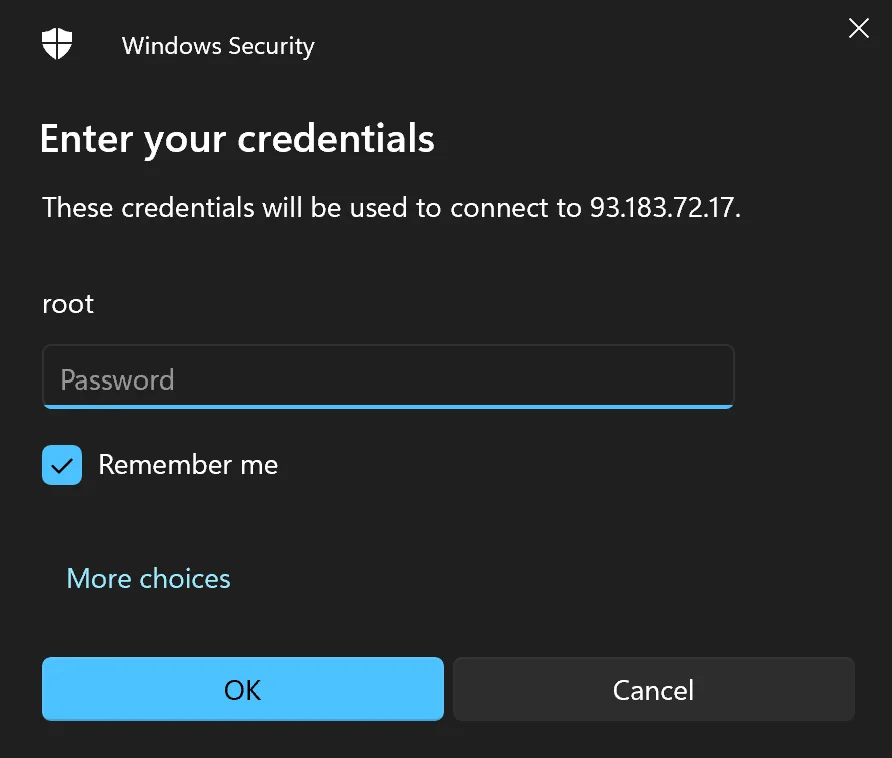Uncheck the Remember me checkbox
Screen dimensions: 892x758
(62, 465)
